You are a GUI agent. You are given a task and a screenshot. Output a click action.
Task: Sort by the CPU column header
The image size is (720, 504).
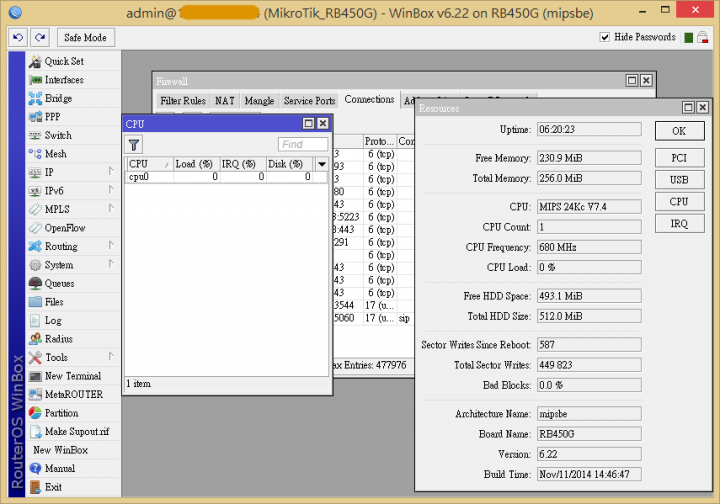click(x=149, y=164)
